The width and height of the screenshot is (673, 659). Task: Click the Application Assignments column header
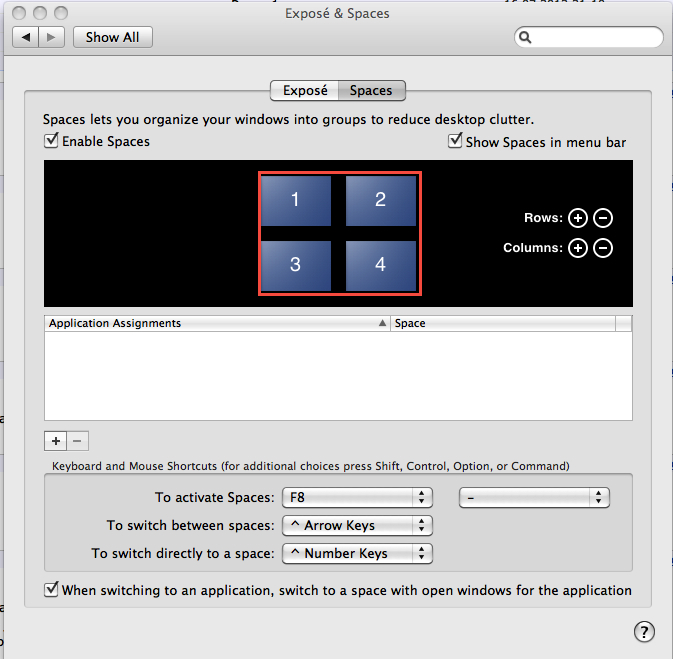point(217,323)
